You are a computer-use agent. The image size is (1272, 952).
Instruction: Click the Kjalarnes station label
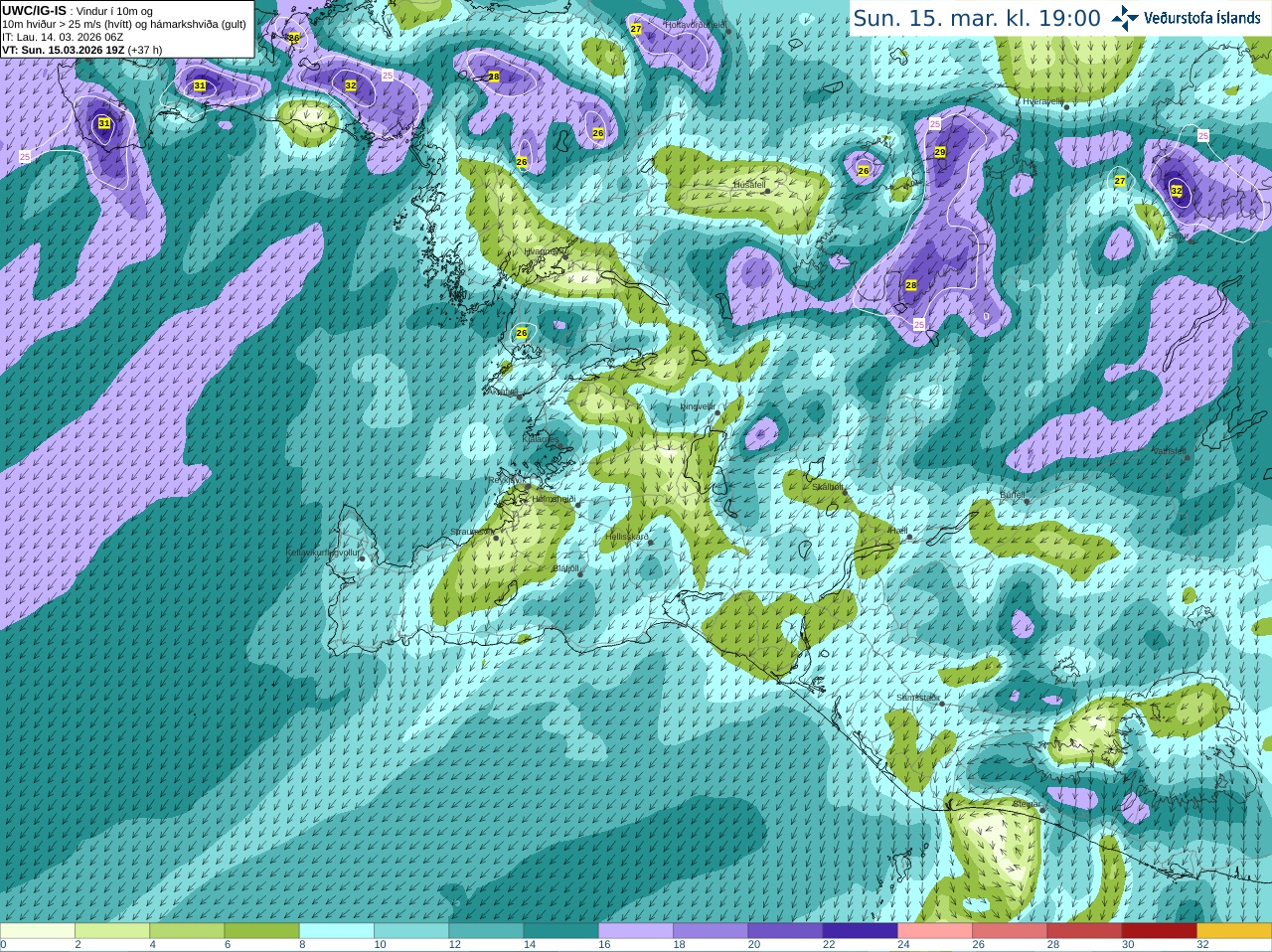pos(542,437)
